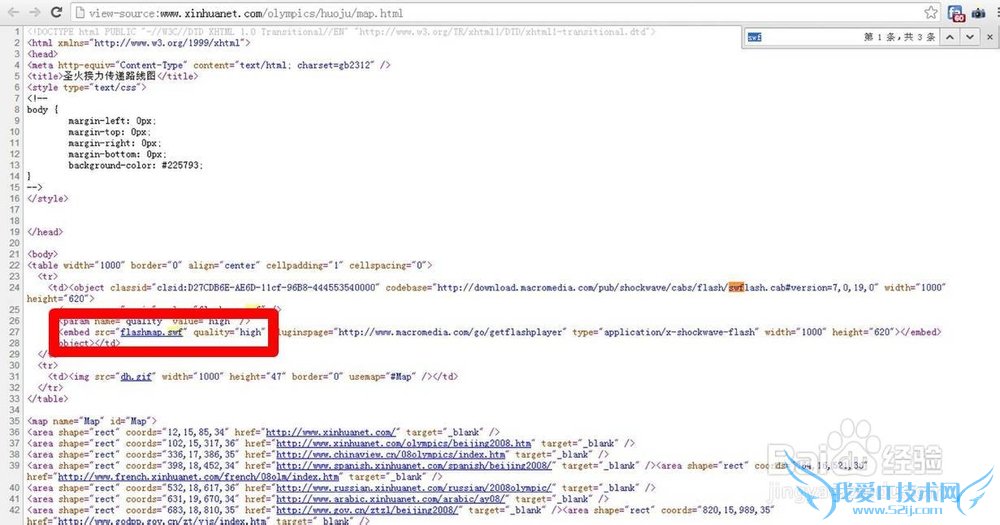This screenshot has height=525, width=1000.
Task: Click the camera screenshot extension icon
Action: (978, 13)
